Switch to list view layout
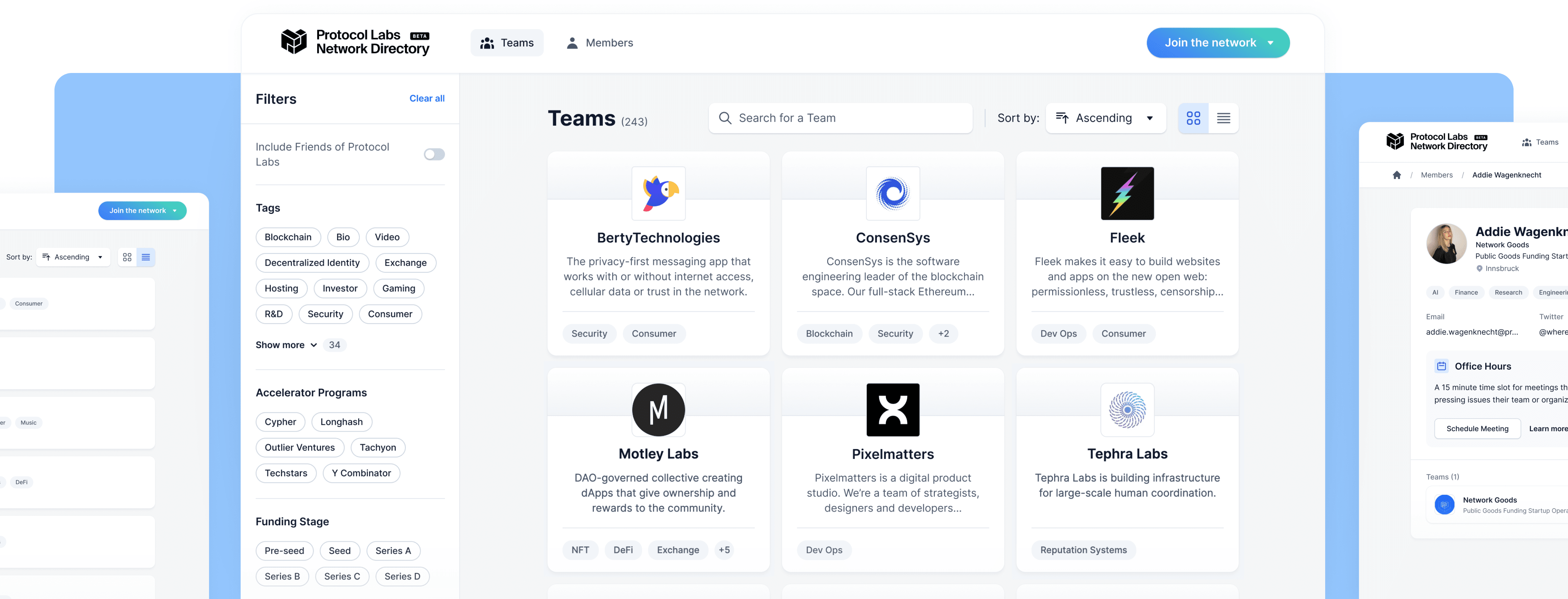Viewport: 1568px width, 599px height. click(x=1224, y=118)
